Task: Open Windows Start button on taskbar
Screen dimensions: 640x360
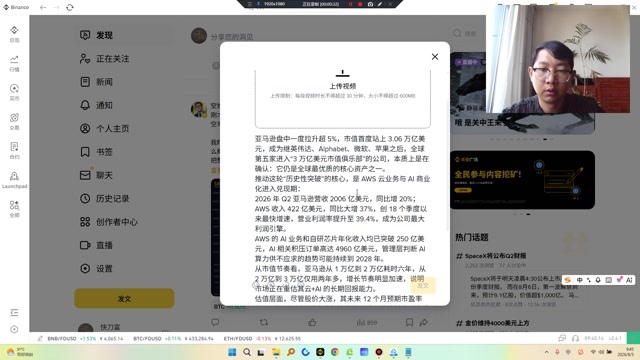Action: click(232, 352)
